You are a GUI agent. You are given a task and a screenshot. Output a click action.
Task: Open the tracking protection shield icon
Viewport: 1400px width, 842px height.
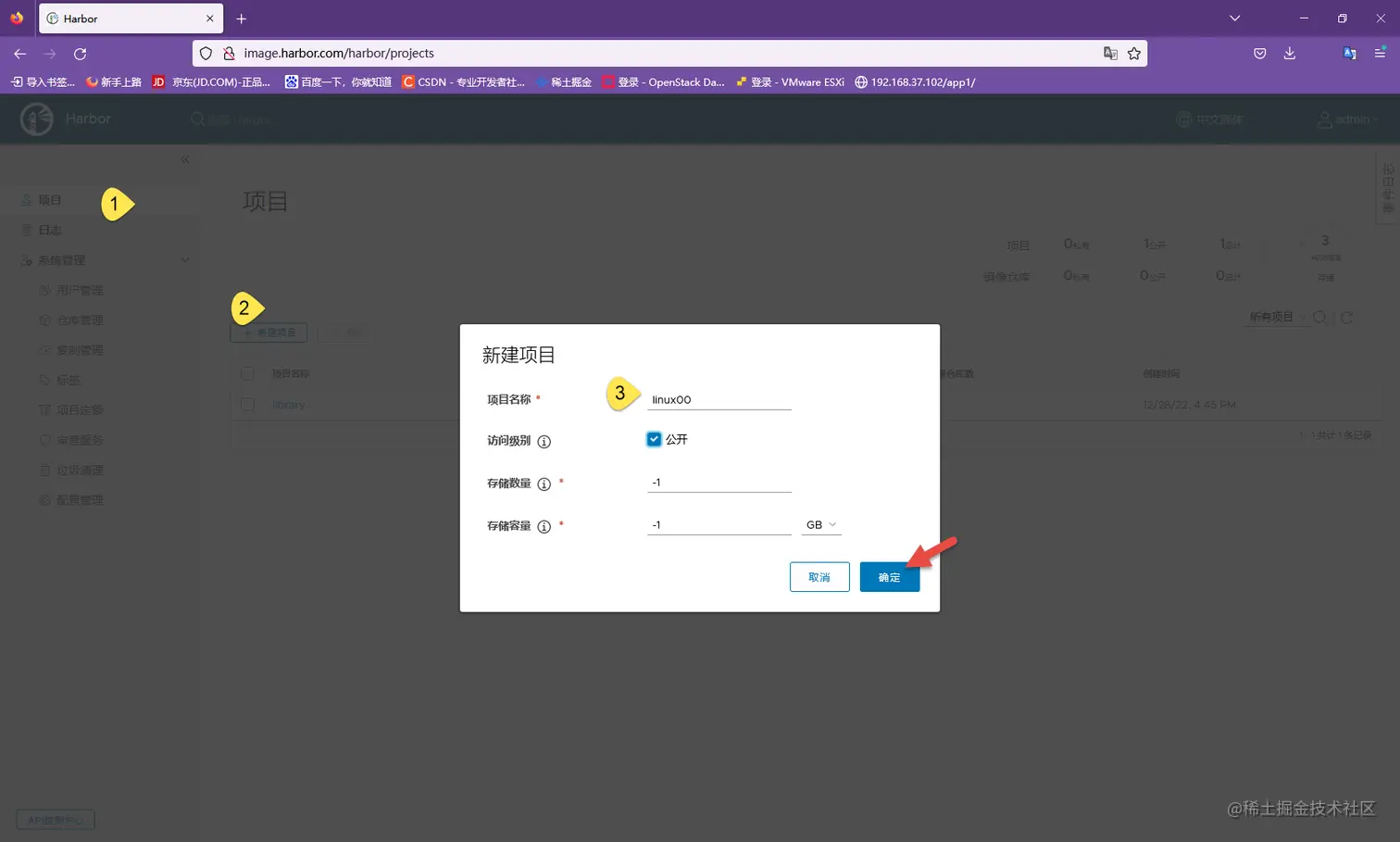click(206, 54)
